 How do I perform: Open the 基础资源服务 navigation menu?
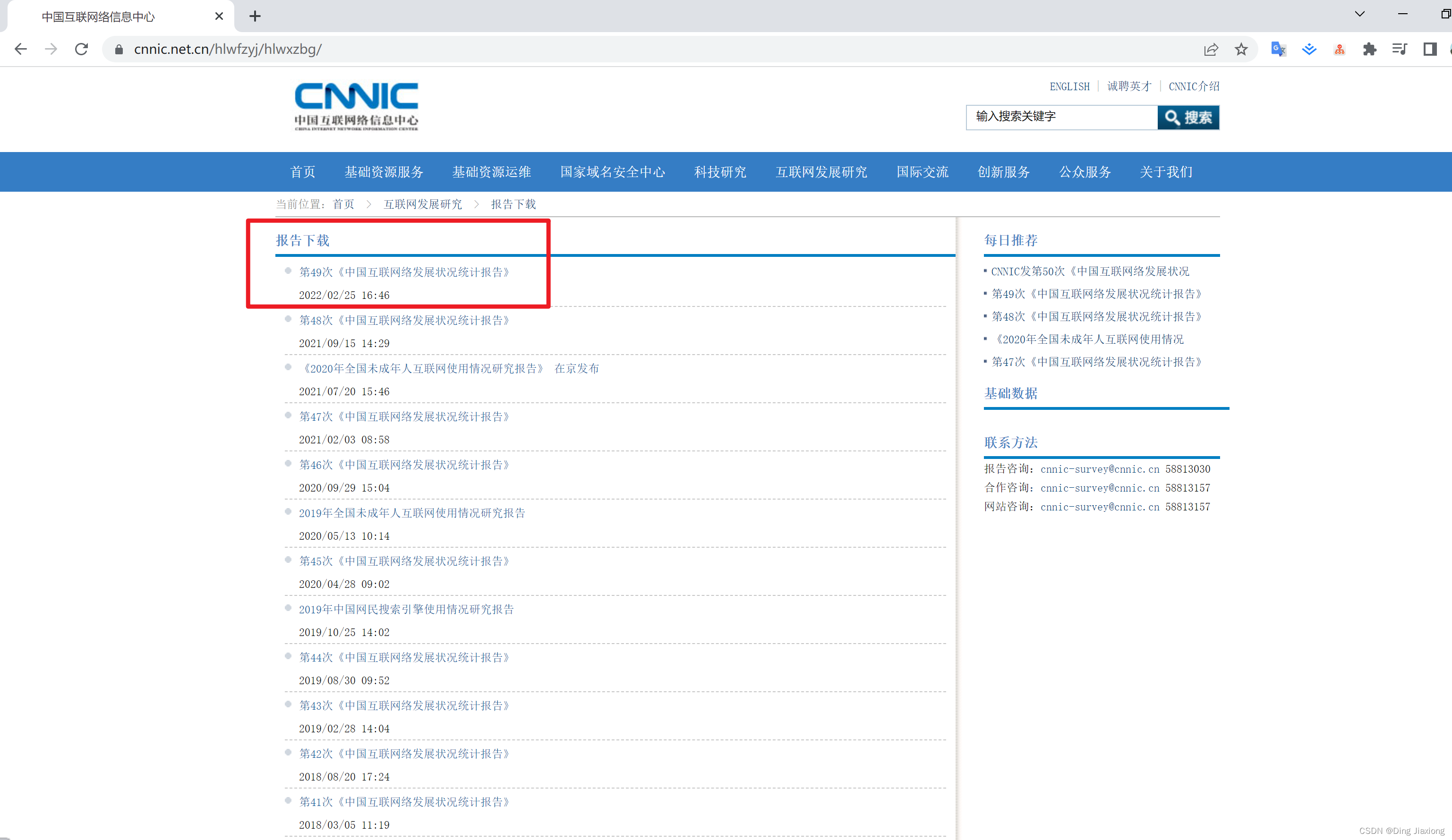pos(384,172)
